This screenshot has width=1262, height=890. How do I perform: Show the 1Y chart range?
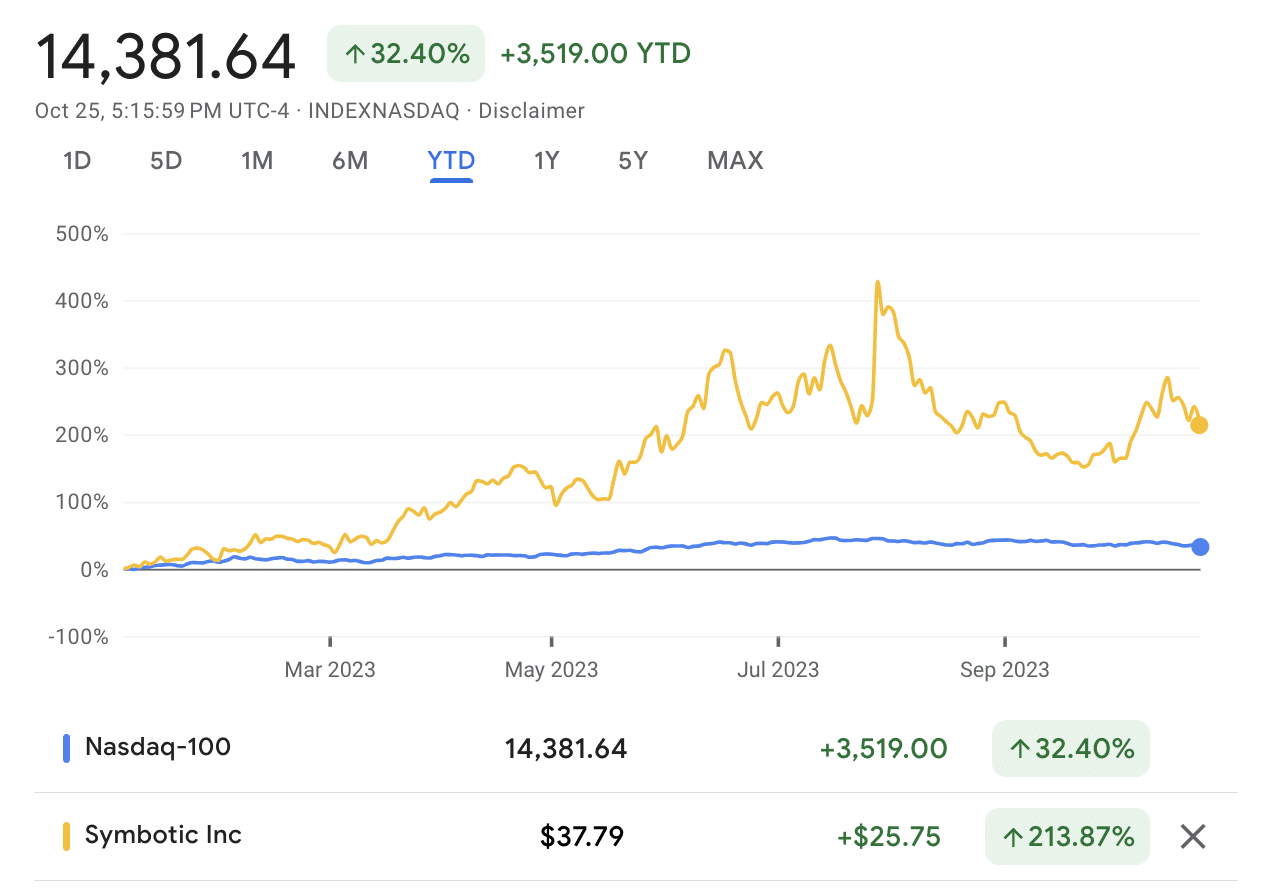[546, 160]
